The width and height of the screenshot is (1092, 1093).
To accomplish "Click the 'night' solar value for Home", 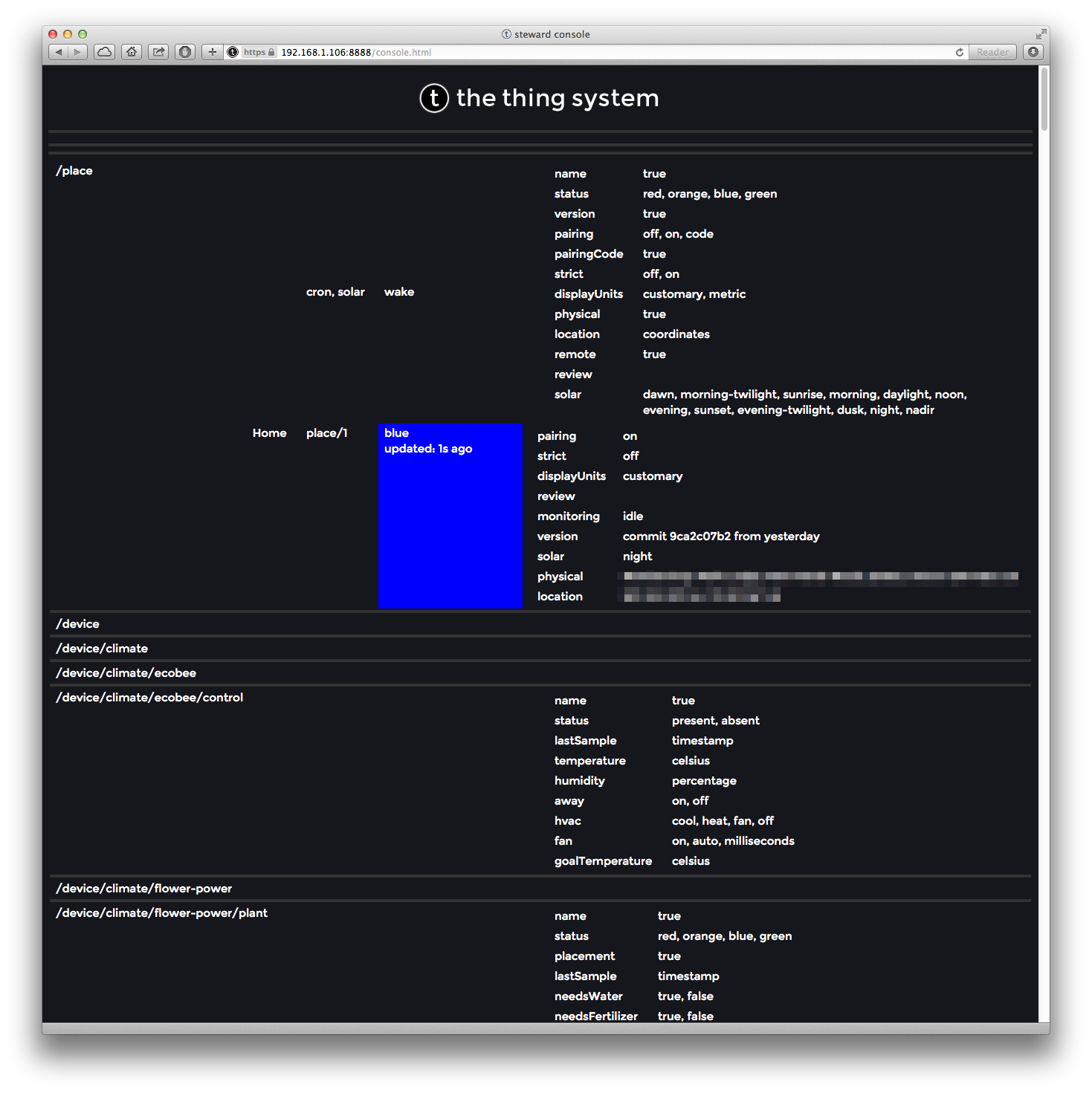I will tap(637, 557).
